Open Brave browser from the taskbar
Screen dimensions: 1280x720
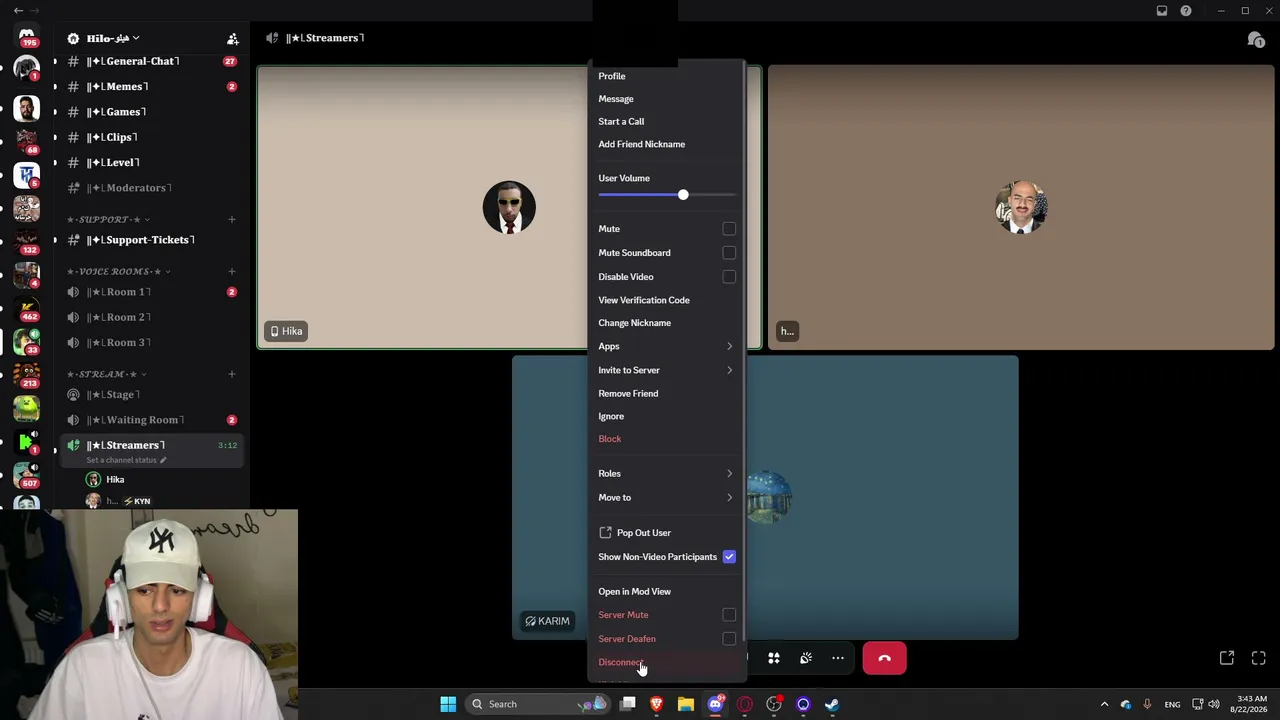(x=657, y=704)
